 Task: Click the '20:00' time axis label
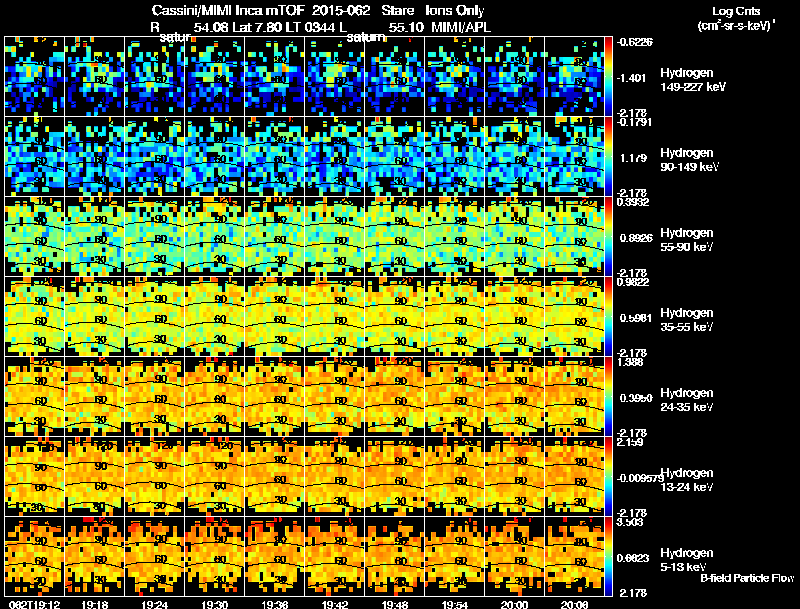[514, 604]
